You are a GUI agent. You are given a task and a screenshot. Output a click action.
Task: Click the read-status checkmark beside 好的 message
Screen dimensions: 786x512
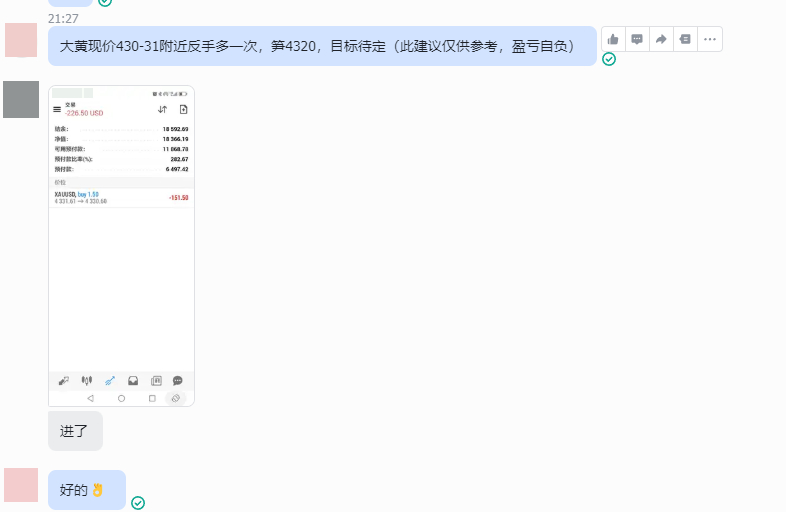click(x=138, y=503)
